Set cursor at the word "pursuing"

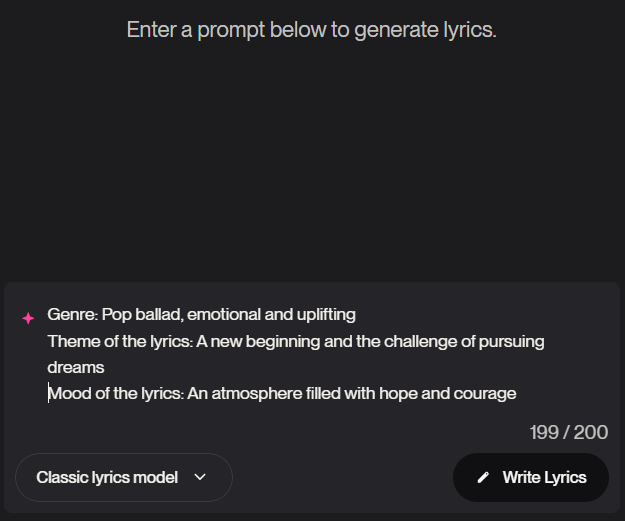[514, 341]
